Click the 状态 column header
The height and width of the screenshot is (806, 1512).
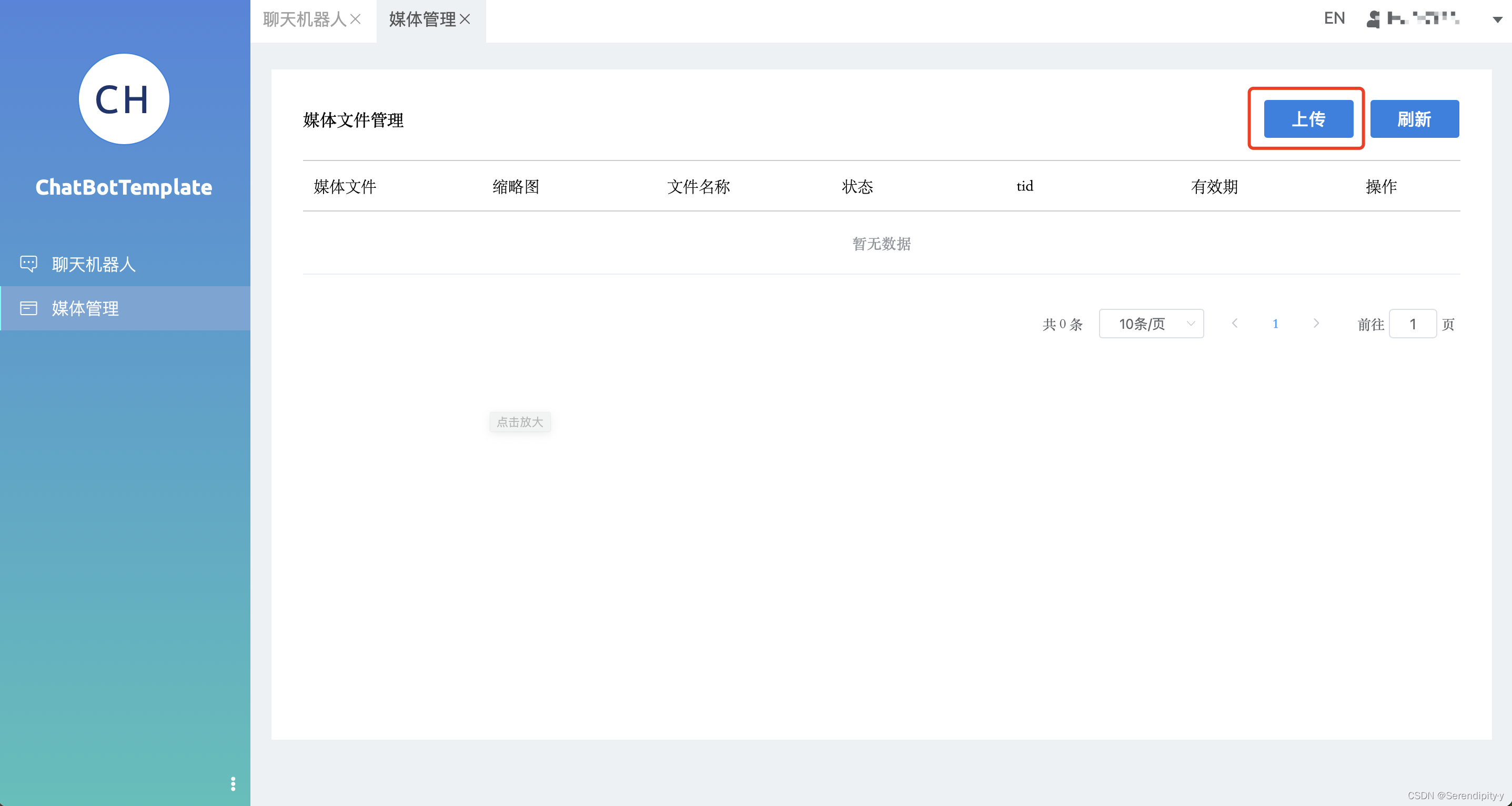click(x=857, y=187)
